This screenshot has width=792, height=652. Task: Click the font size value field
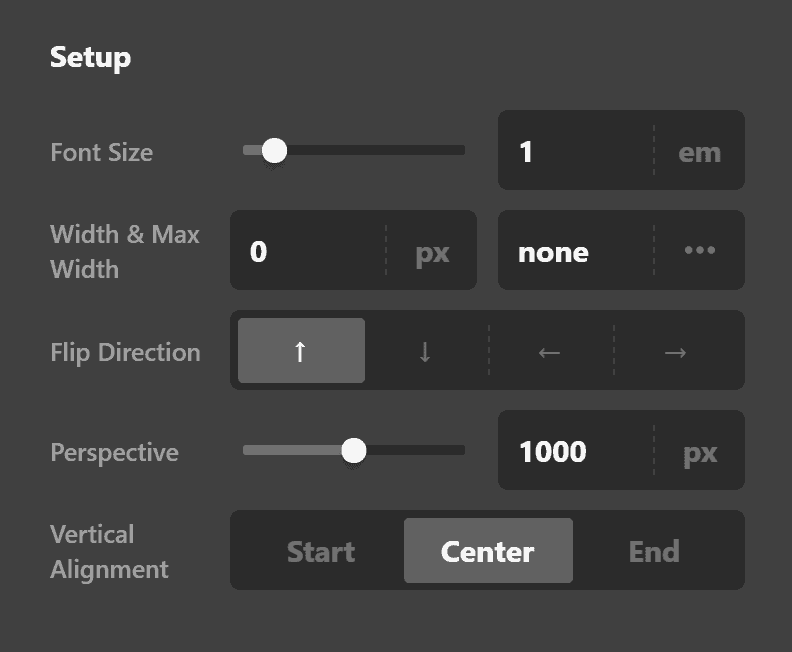575,151
